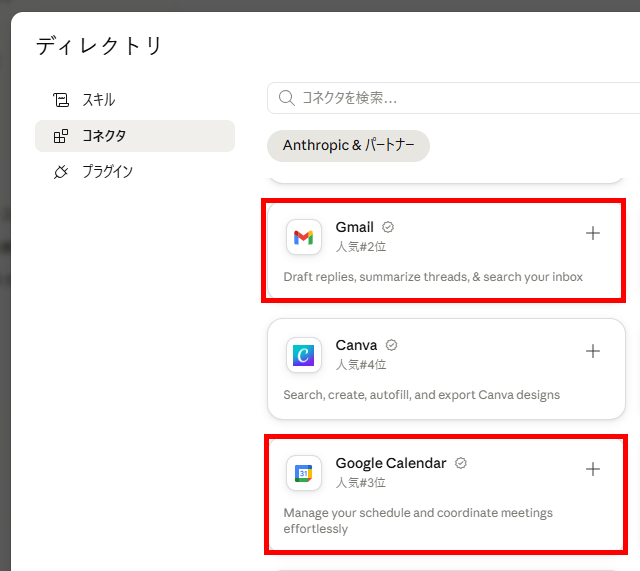Click the スキル scroll icon
640x571 pixels.
click(61, 100)
